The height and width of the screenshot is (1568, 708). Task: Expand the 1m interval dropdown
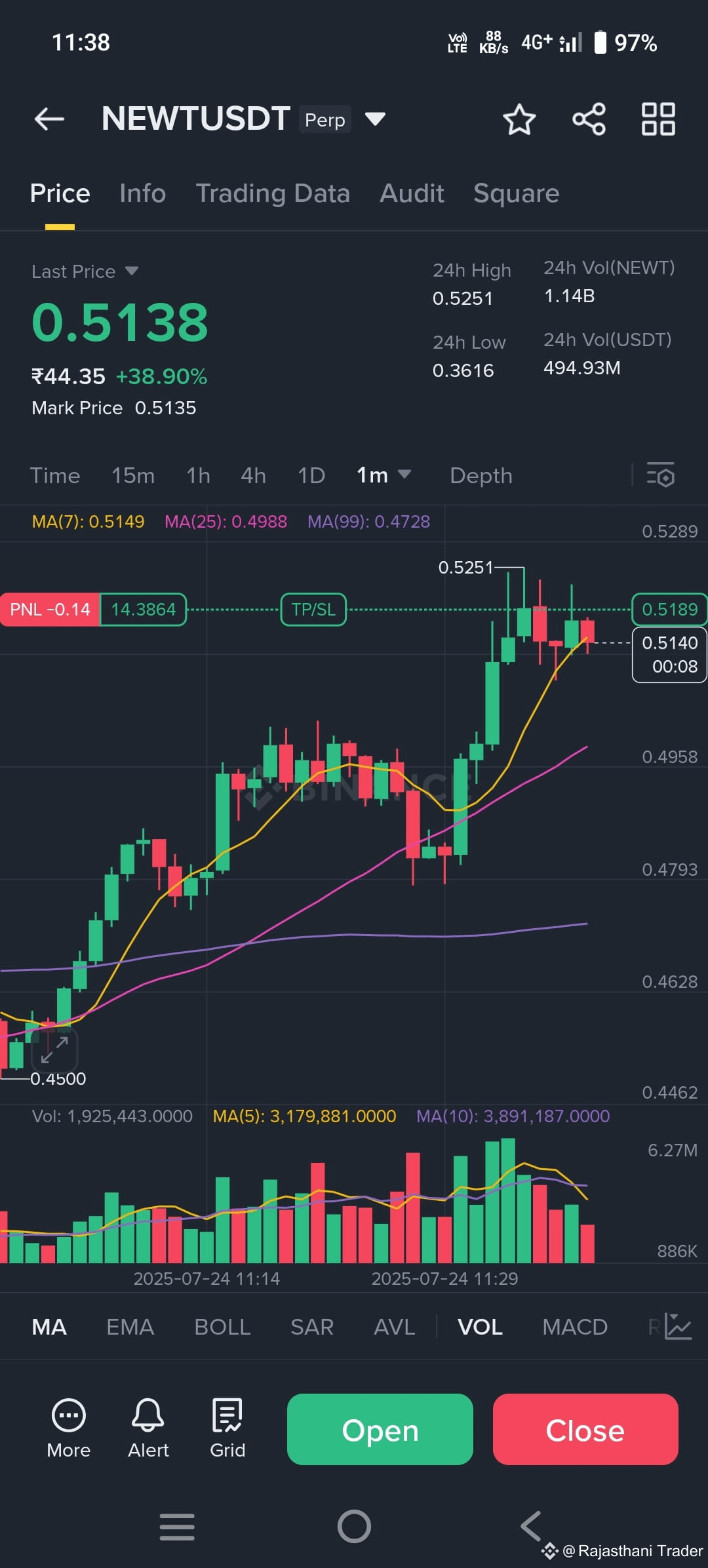click(383, 475)
